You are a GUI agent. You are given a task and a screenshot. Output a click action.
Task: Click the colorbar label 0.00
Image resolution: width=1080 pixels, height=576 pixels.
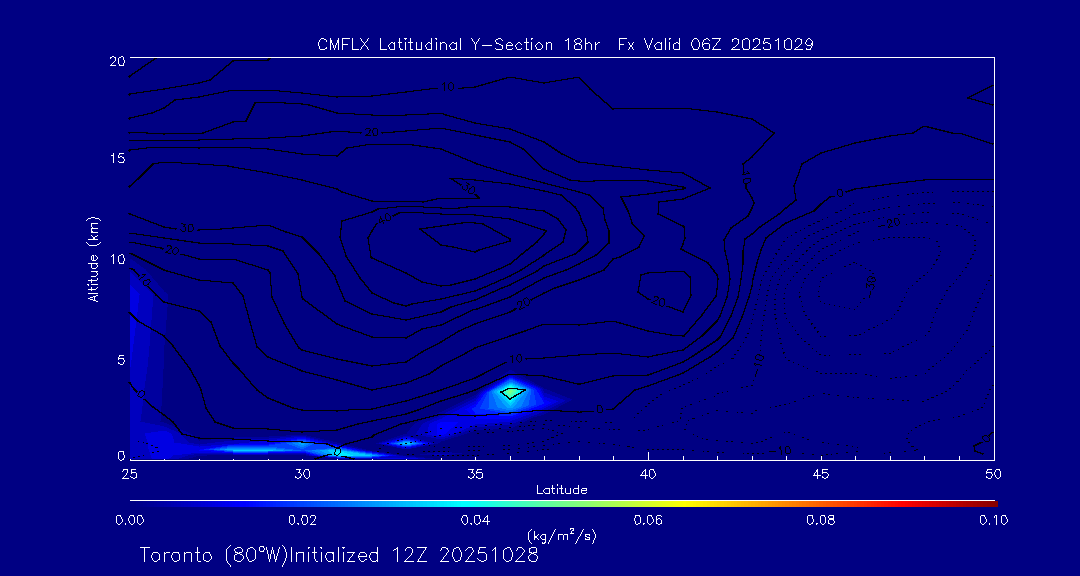tap(129, 520)
